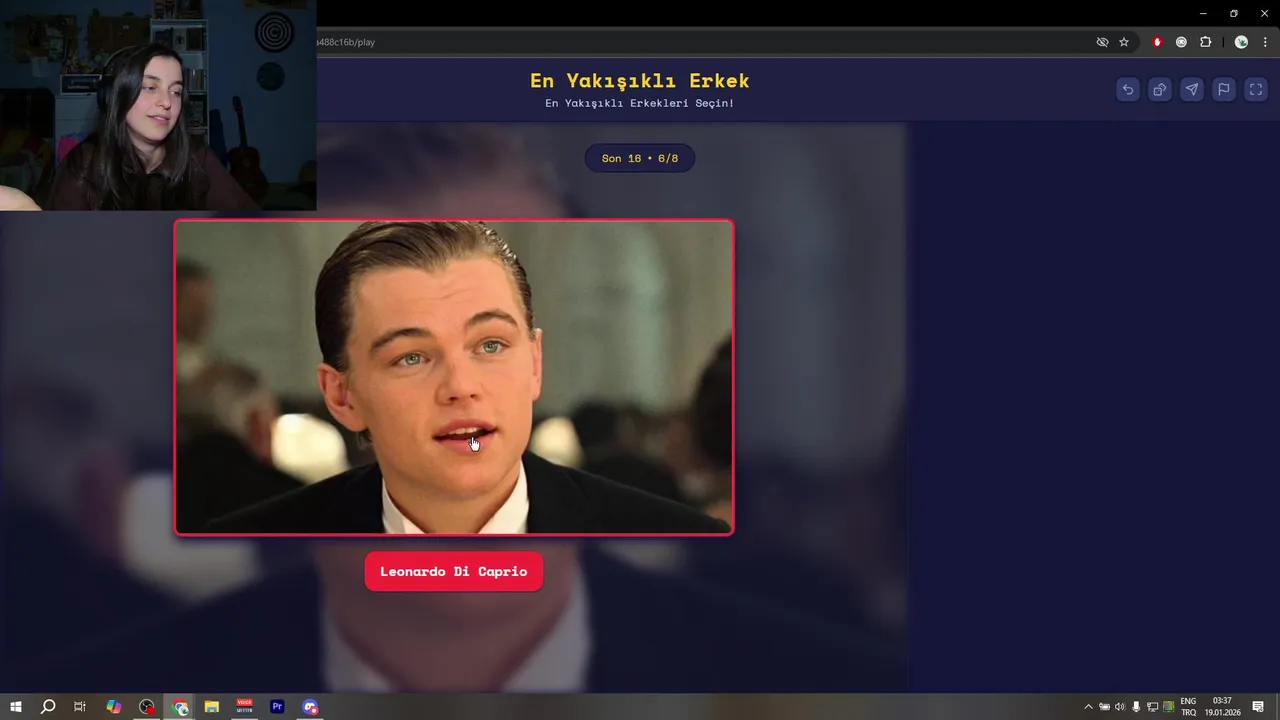Click the colorful square tray icon

[1168, 707]
